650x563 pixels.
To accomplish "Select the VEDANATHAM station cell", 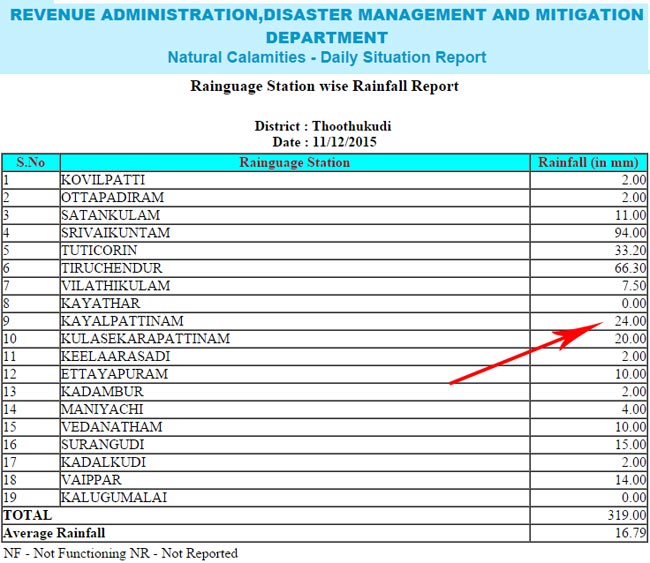I will pyautogui.click(x=295, y=427).
